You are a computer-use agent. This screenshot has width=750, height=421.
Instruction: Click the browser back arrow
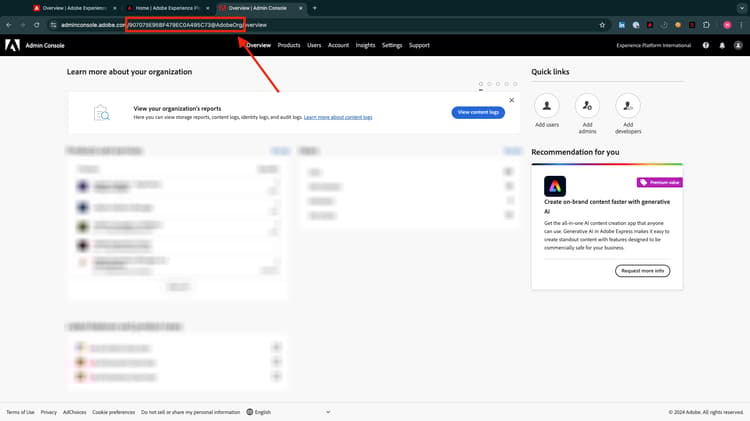[x=9, y=25]
